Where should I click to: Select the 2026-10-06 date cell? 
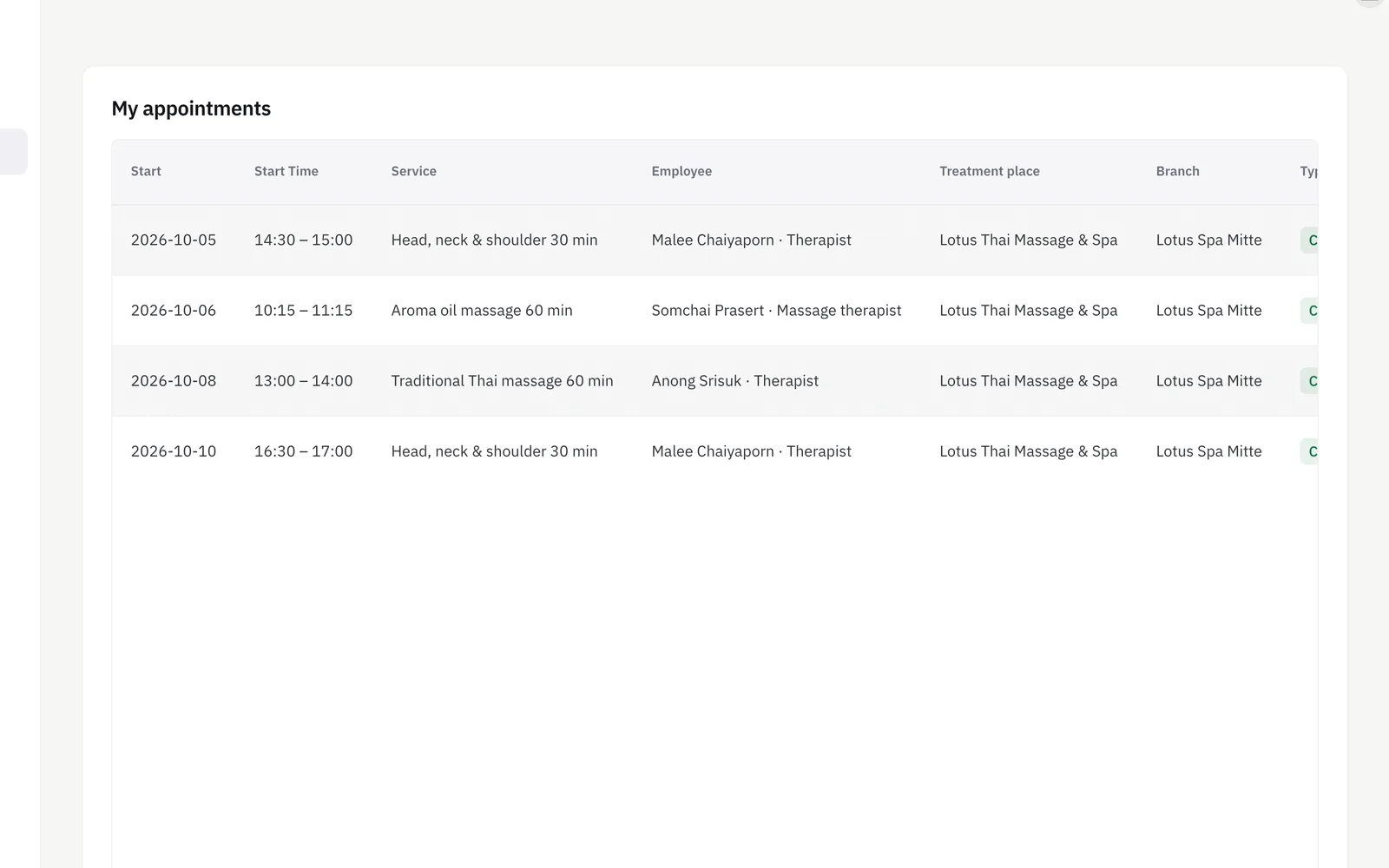[x=174, y=310]
